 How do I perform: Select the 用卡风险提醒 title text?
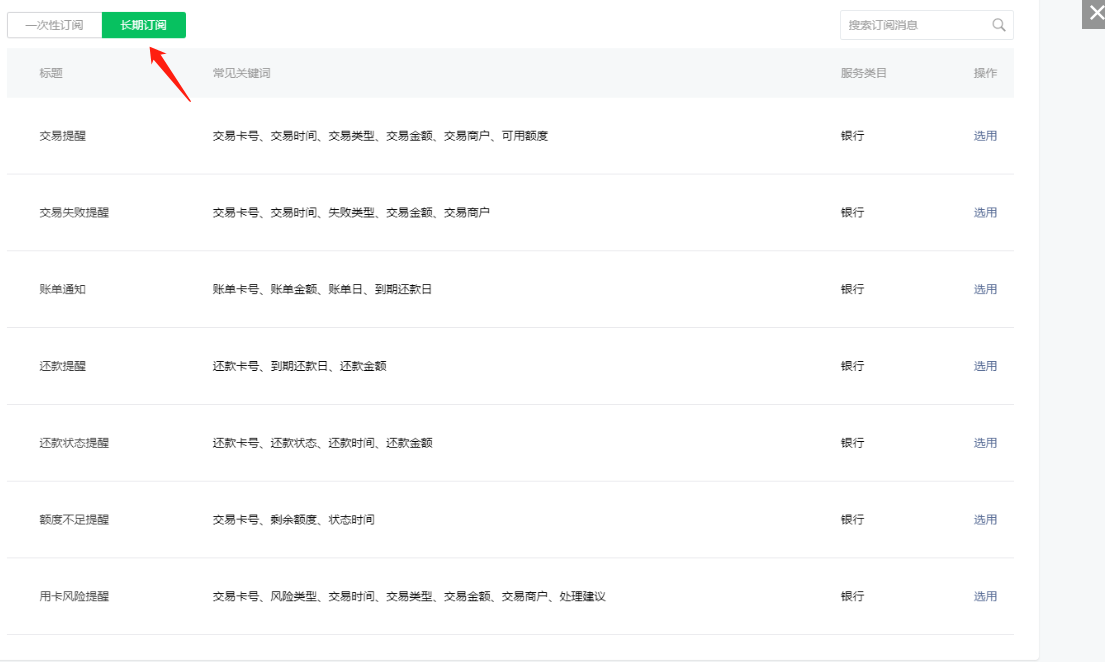(74, 596)
